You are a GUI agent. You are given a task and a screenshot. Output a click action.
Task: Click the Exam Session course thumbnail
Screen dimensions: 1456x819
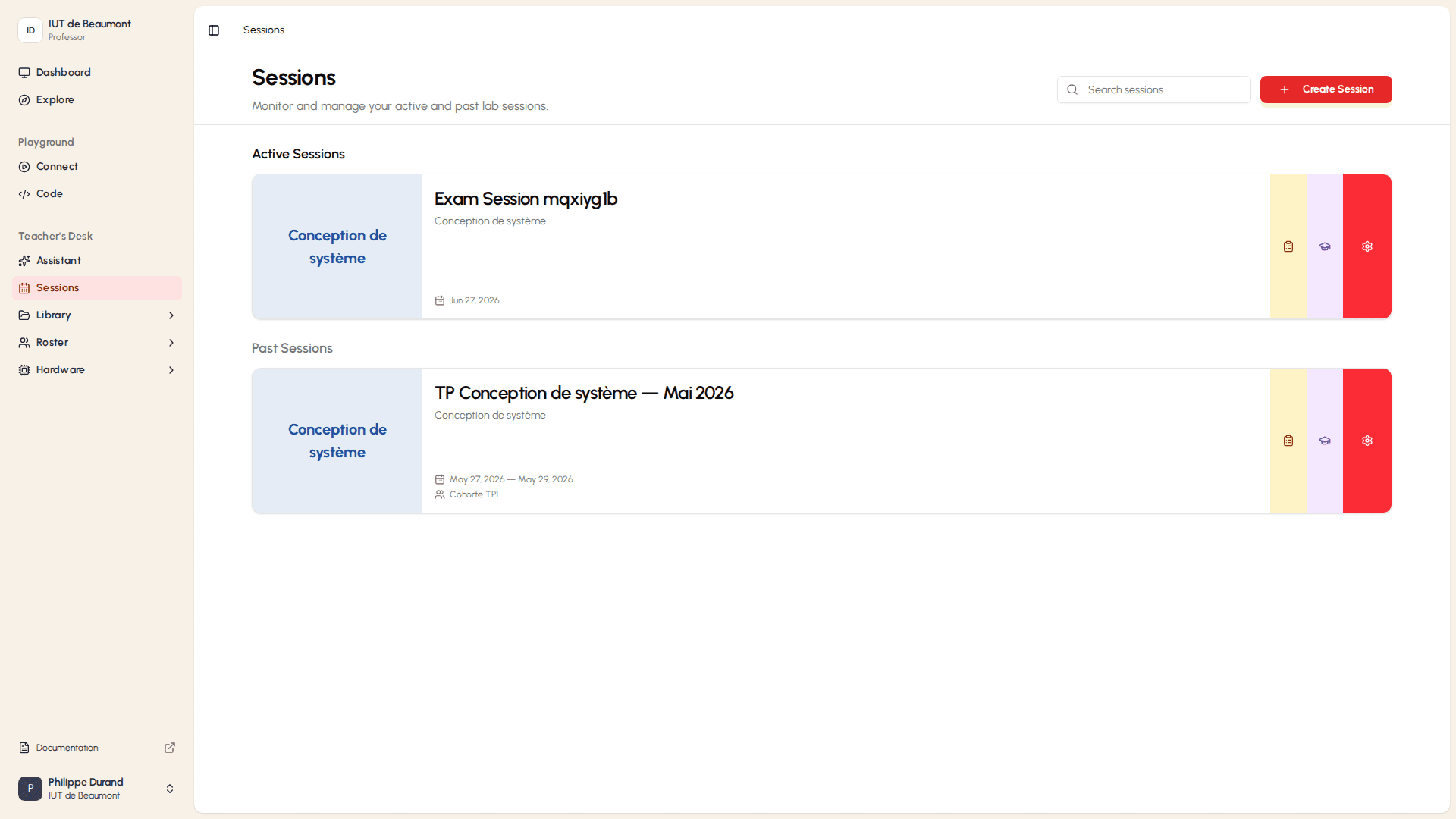tap(337, 246)
